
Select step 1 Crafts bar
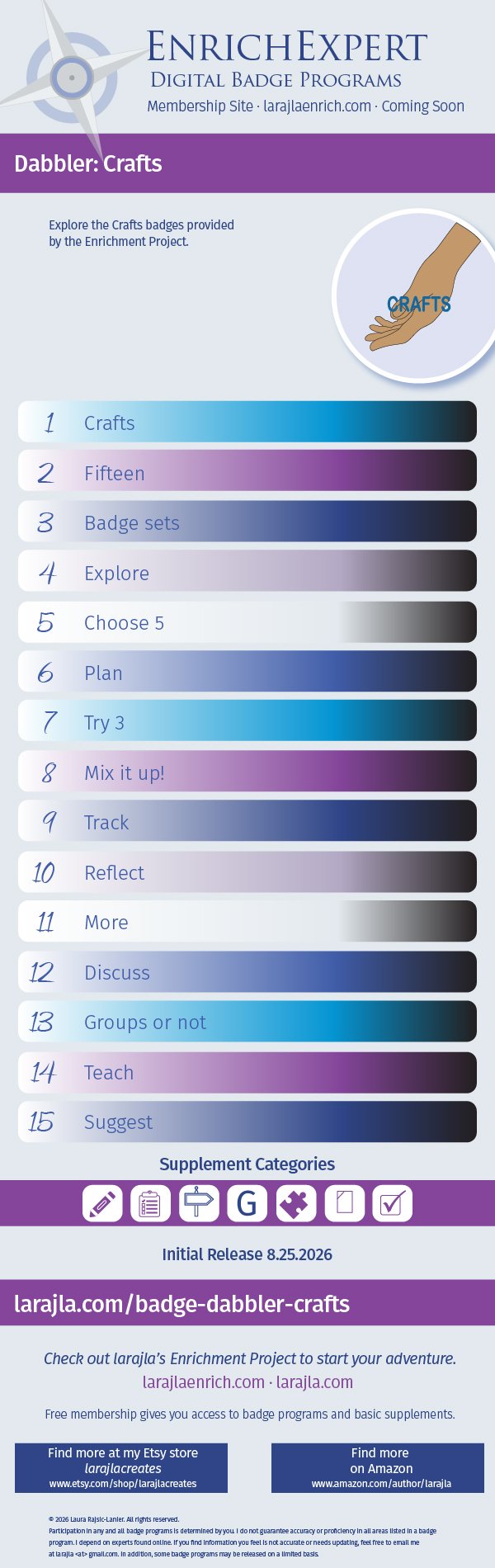coord(247,422)
